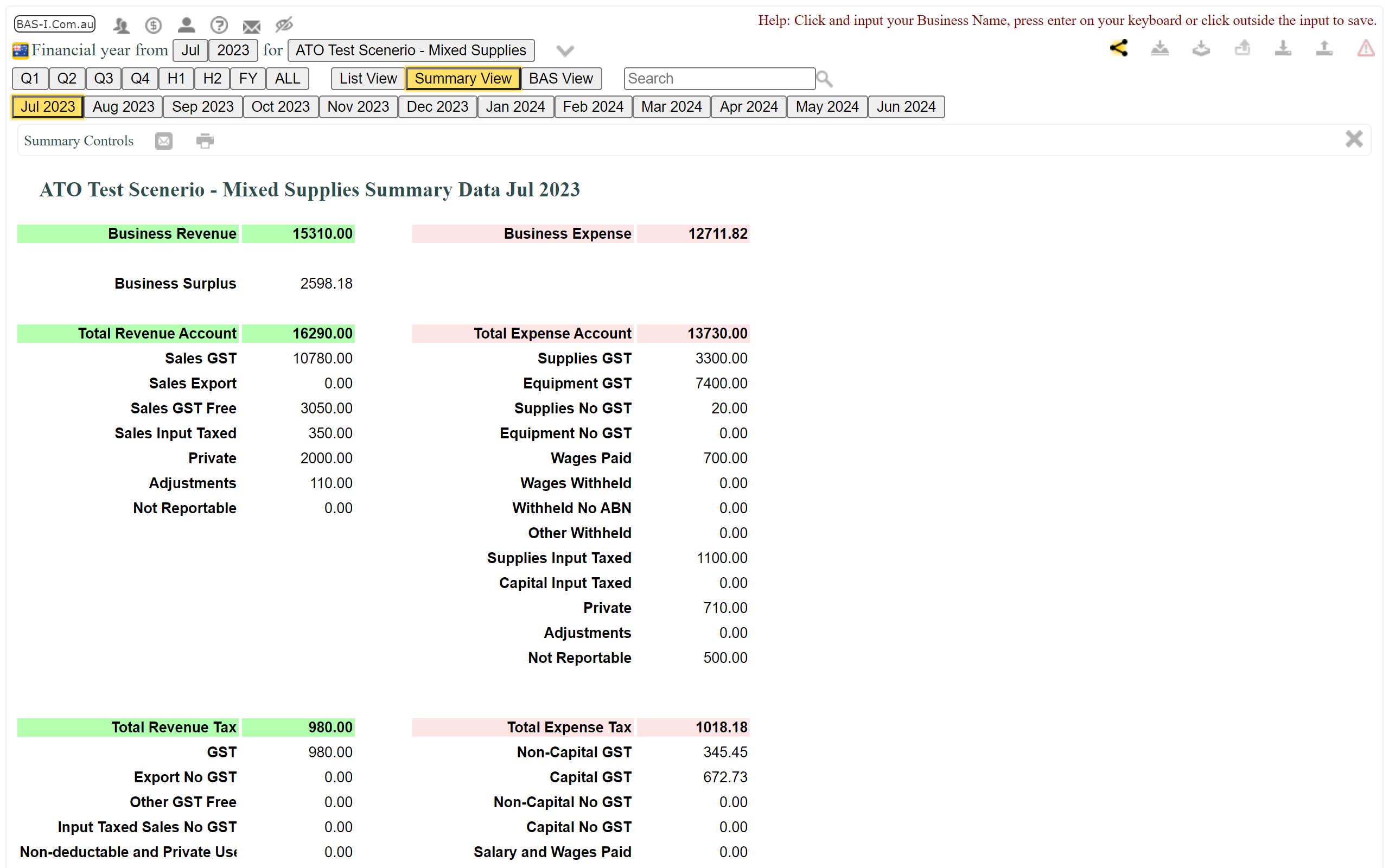Switch to List View
1389x868 pixels.
click(367, 79)
